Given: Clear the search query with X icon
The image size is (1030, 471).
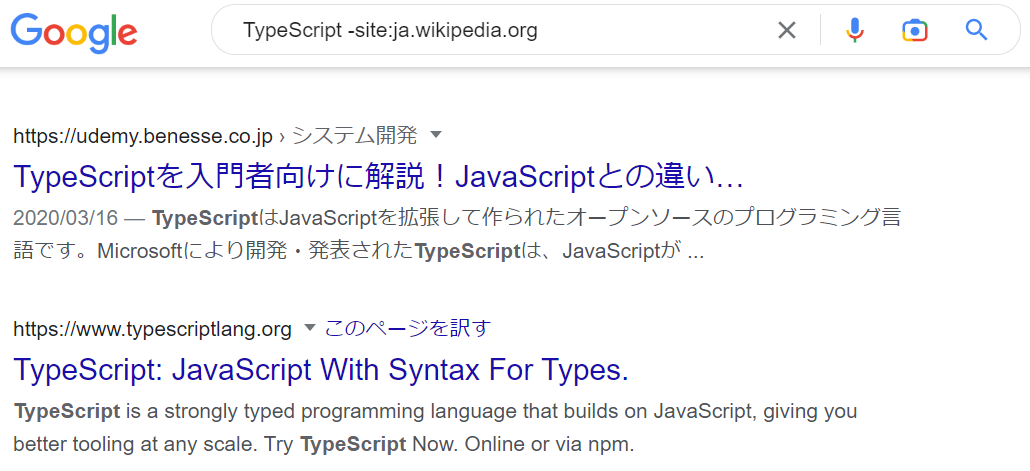Looking at the screenshot, I should [x=786, y=30].
